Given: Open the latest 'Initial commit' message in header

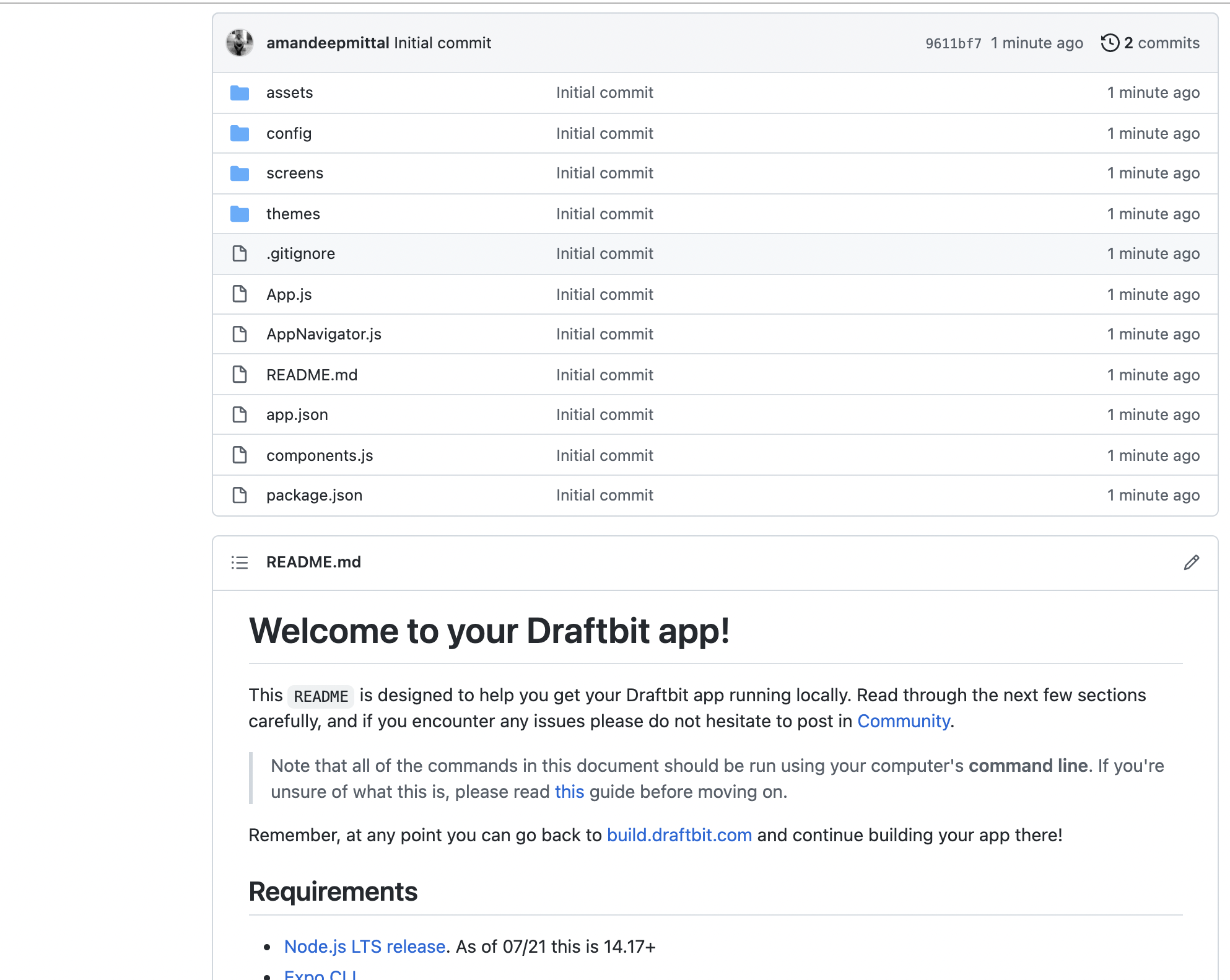Looking at the screenshot, I should point(442,43).
